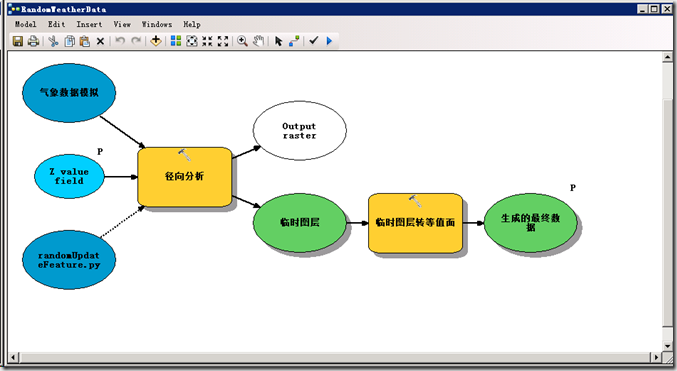Click the Auto Layout icon

point(176,41)
